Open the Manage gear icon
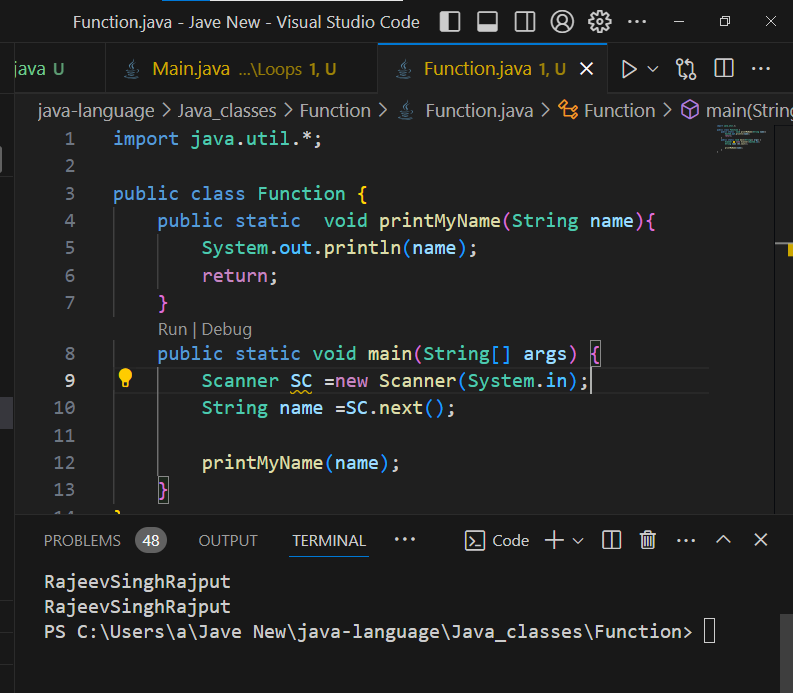The width and height of the screenshot is (793, 693). [x=600, y=22]
